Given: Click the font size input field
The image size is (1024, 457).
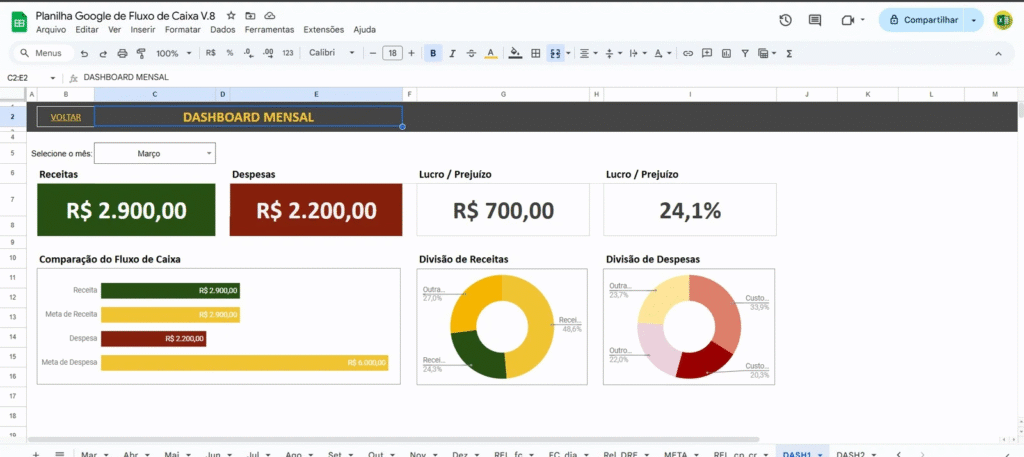Looking at the screenshot, I should (x=392, y=53).
